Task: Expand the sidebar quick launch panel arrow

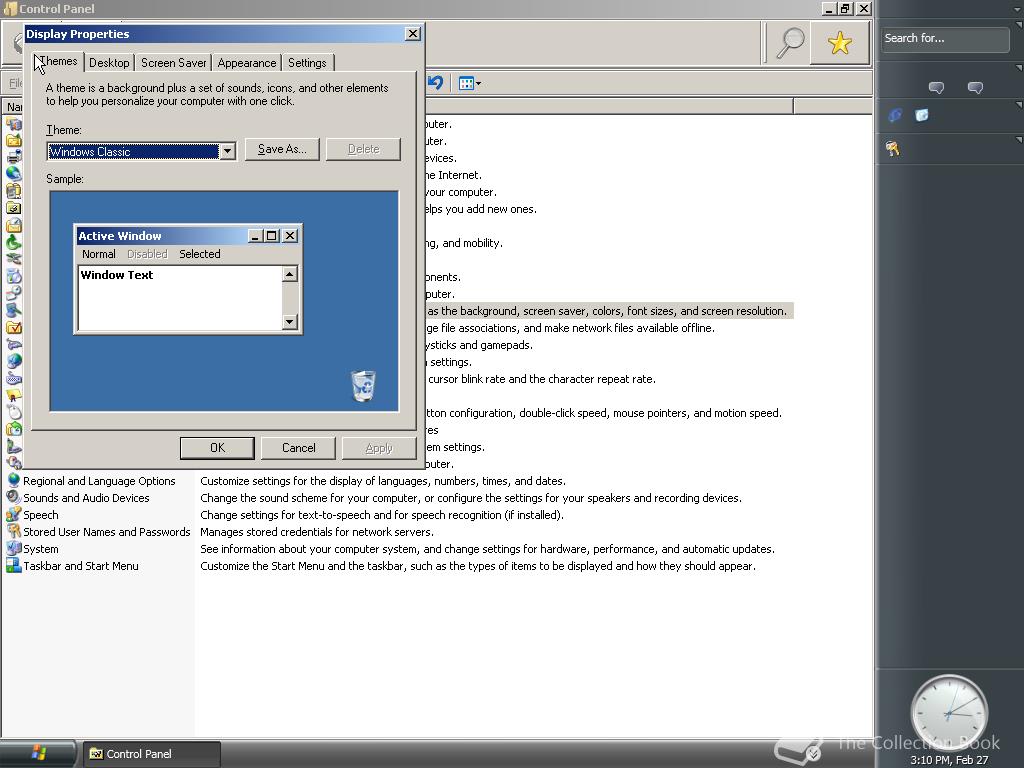Action: click(x=1019, y=104)
